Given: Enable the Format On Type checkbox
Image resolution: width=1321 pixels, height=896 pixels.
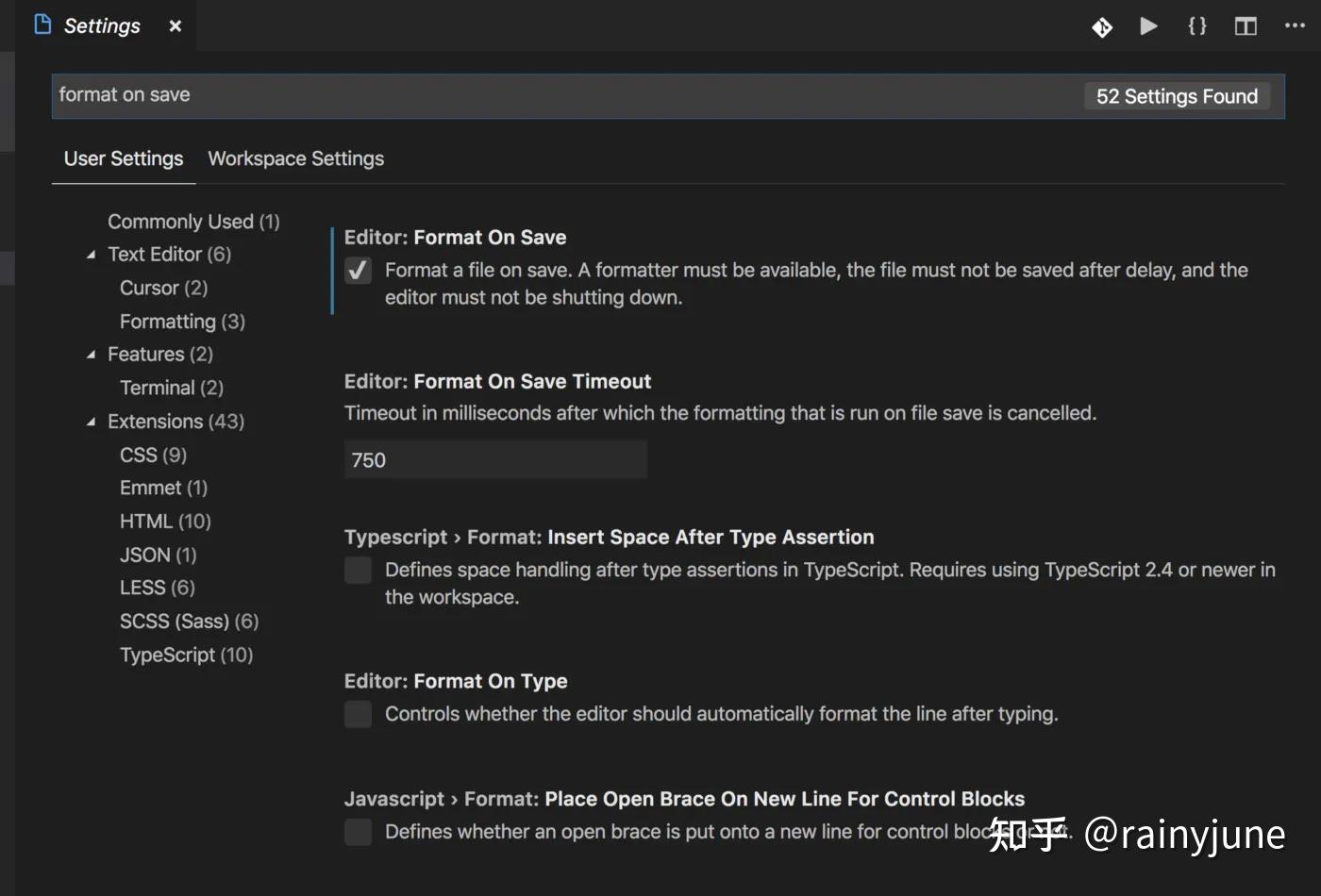Looking at the screenshot, I should (x=359, y=714).
